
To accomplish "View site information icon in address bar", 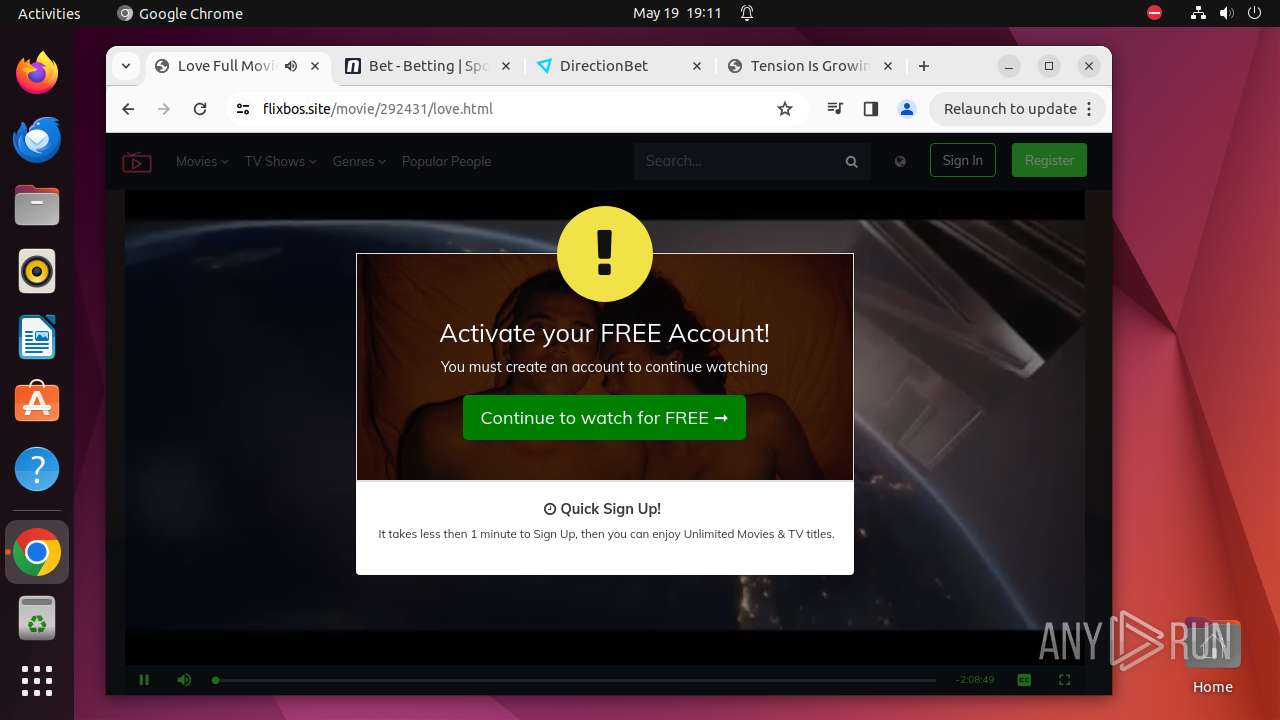I will (x=243, y=109).
